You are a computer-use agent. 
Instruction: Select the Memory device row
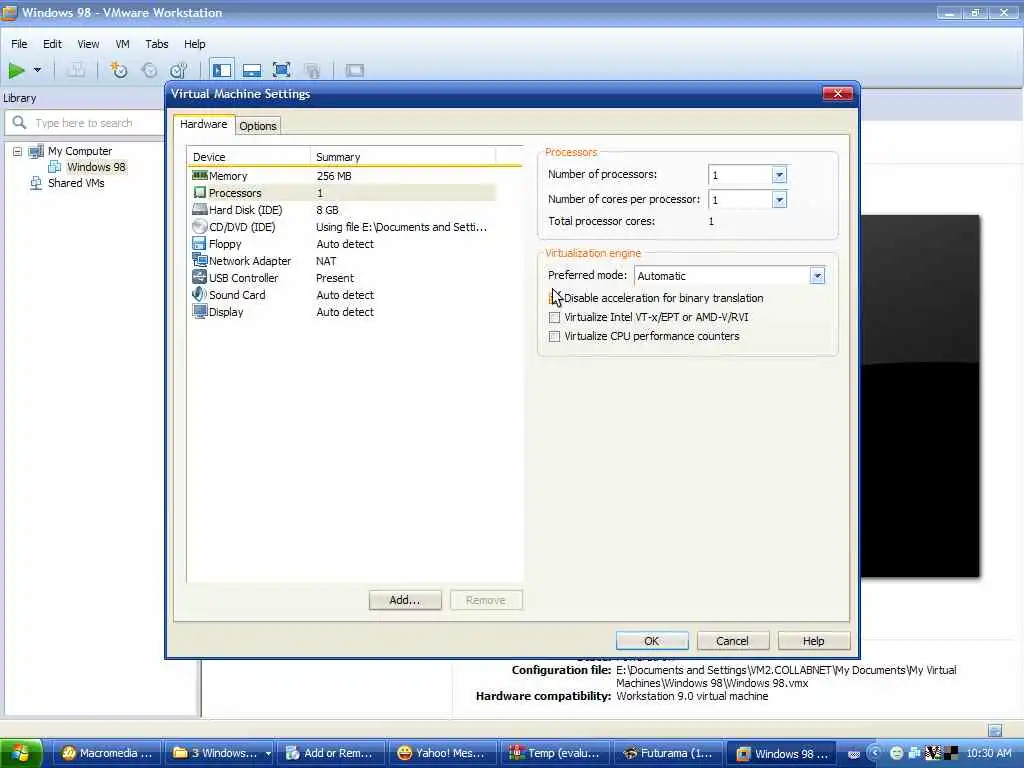[344, 176]
